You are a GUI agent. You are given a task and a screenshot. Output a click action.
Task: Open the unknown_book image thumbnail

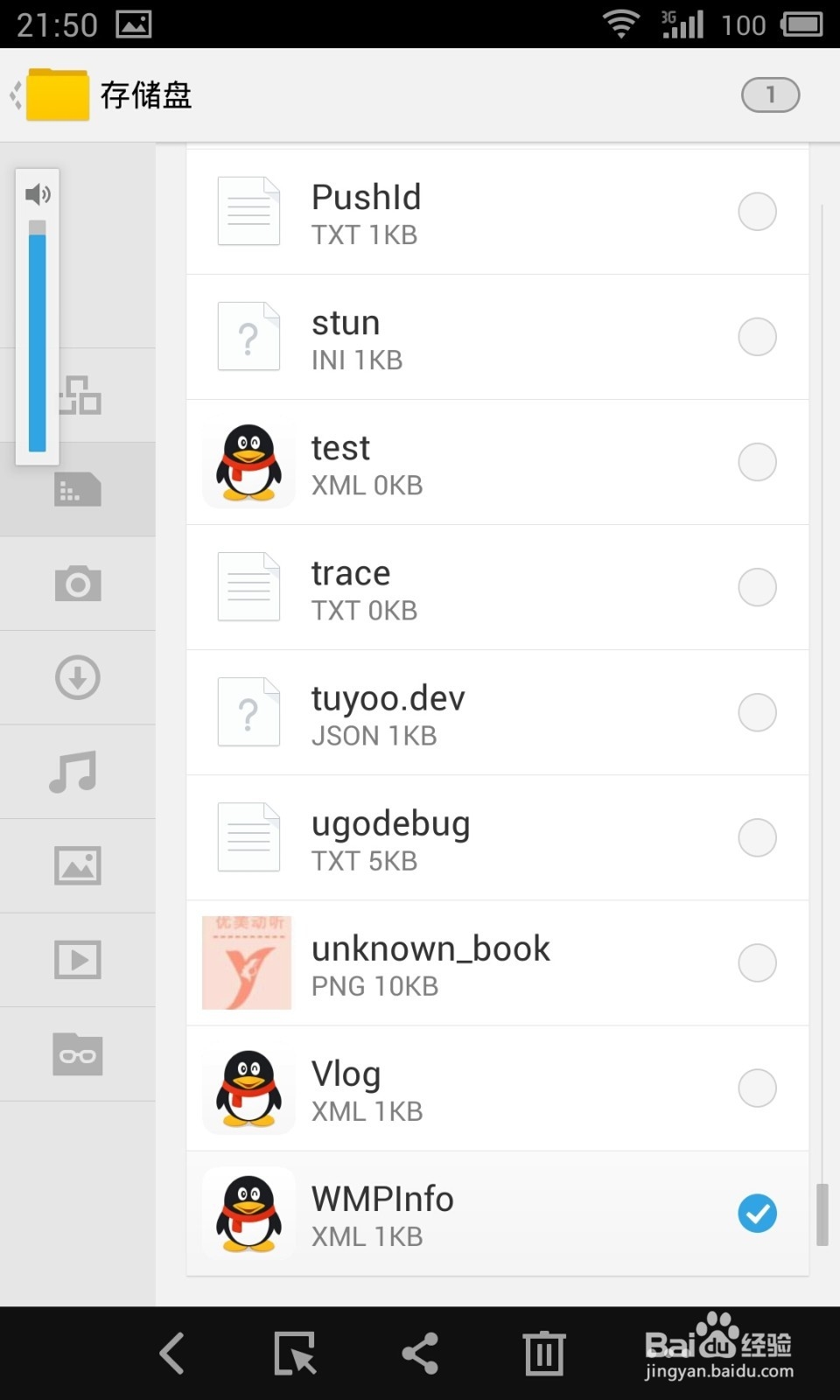(247, 962)
